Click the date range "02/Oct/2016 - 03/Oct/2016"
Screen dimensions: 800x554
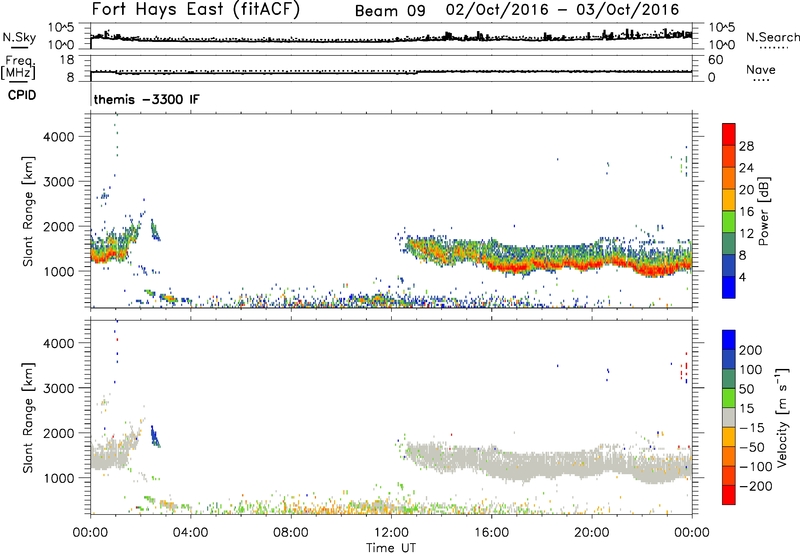click(562, 10)
